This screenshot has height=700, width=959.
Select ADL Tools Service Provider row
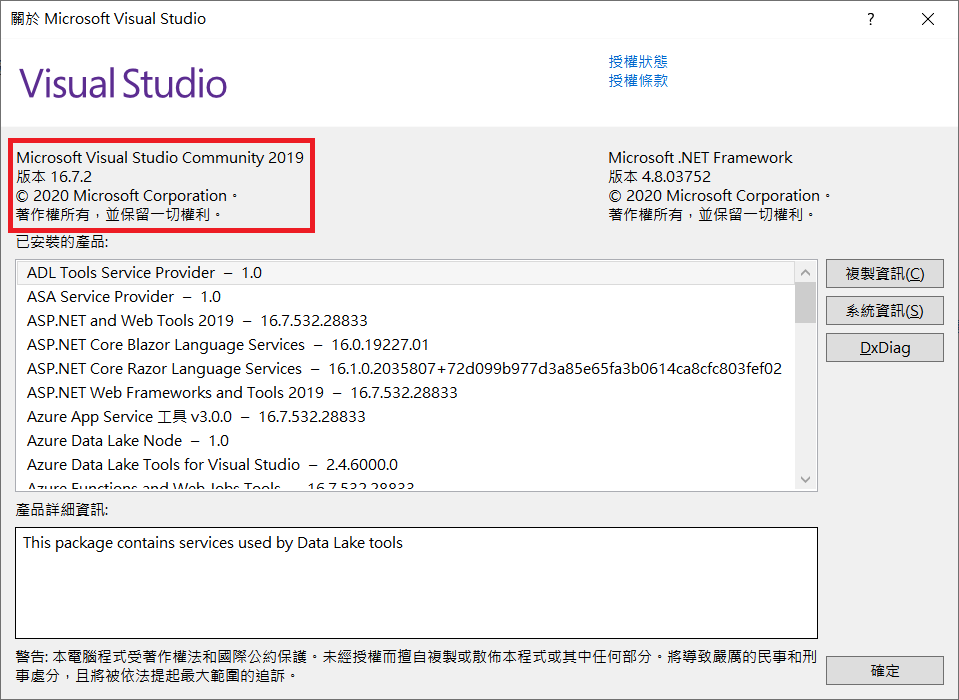(x=405, y=273)
